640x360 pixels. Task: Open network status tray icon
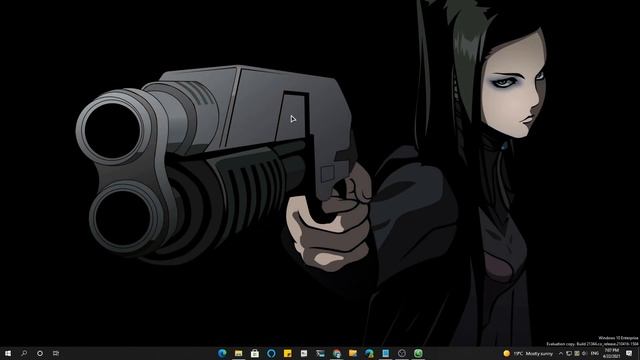[569, 353]
